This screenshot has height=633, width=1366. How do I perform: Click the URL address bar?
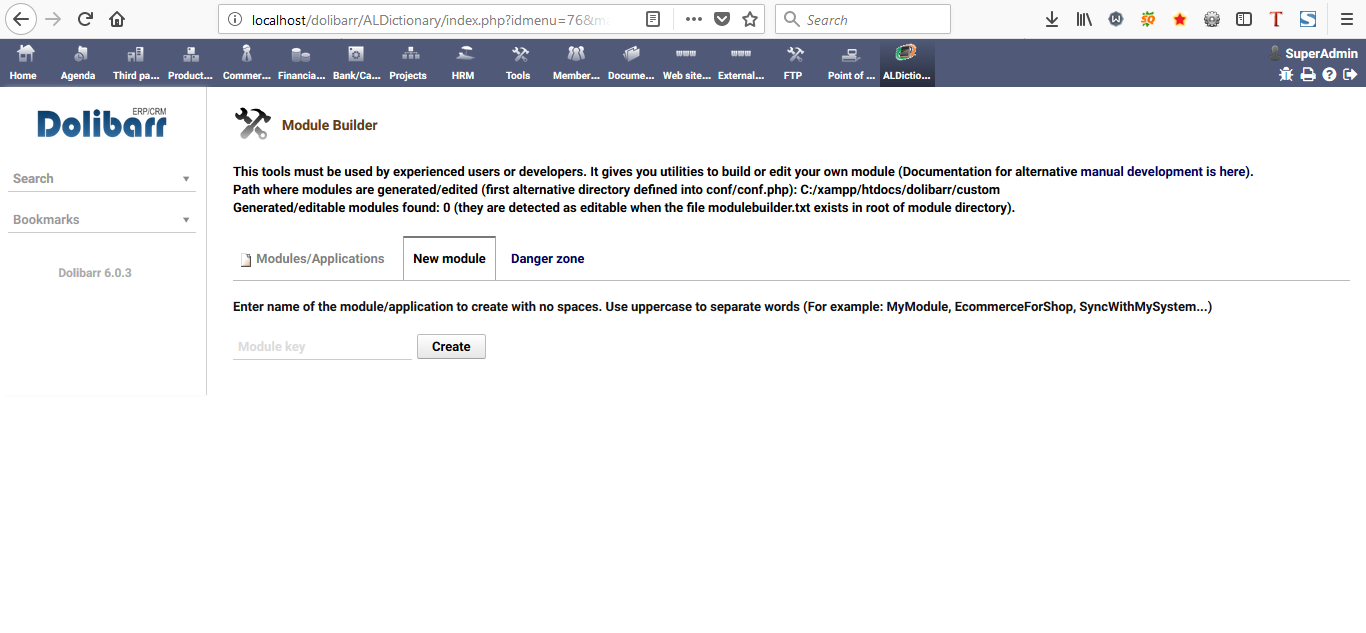click(430, 19)
